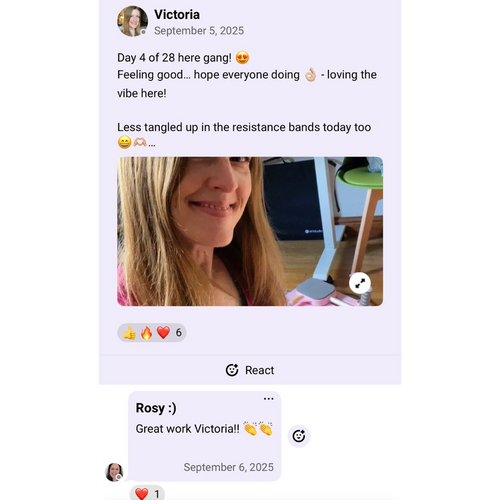This screenshot has width=500, height=500.
Task: Expand the truncated post text ellipsis
Action: click(152, 144)
